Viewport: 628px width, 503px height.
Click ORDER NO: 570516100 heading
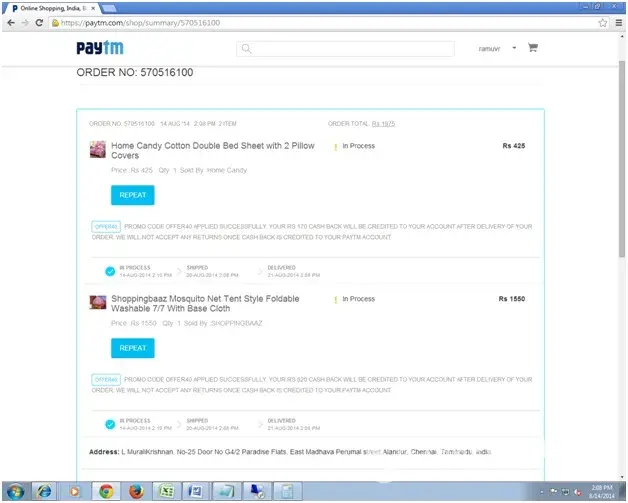coord(135,72)
